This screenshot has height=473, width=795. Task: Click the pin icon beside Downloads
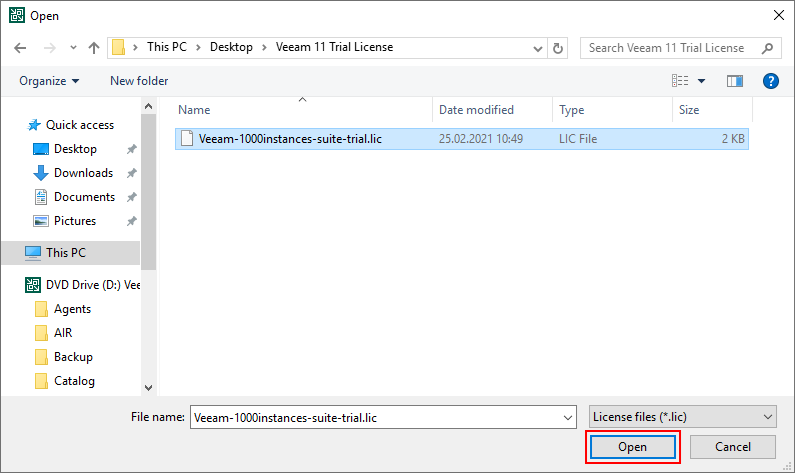[x=132, y=173]
